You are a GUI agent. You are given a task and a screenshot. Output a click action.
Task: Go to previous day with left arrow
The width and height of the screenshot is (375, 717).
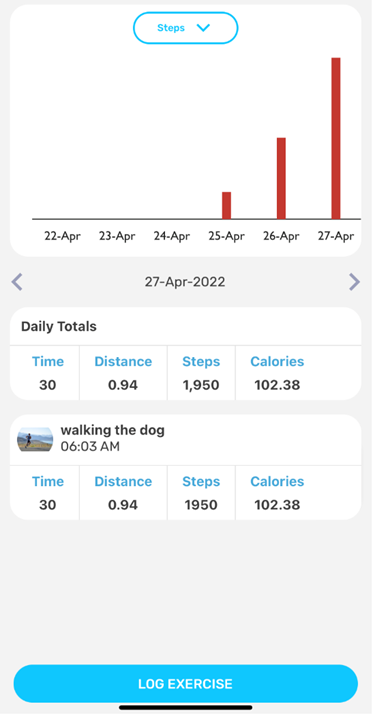tap(17, 282)
